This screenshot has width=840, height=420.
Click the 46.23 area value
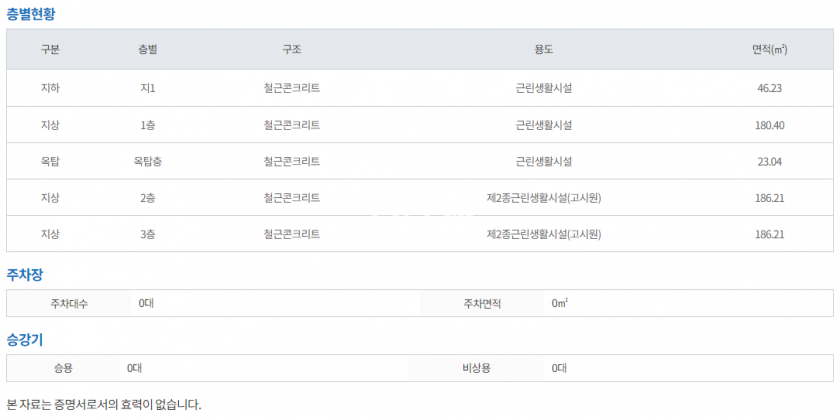pos(769,88)
